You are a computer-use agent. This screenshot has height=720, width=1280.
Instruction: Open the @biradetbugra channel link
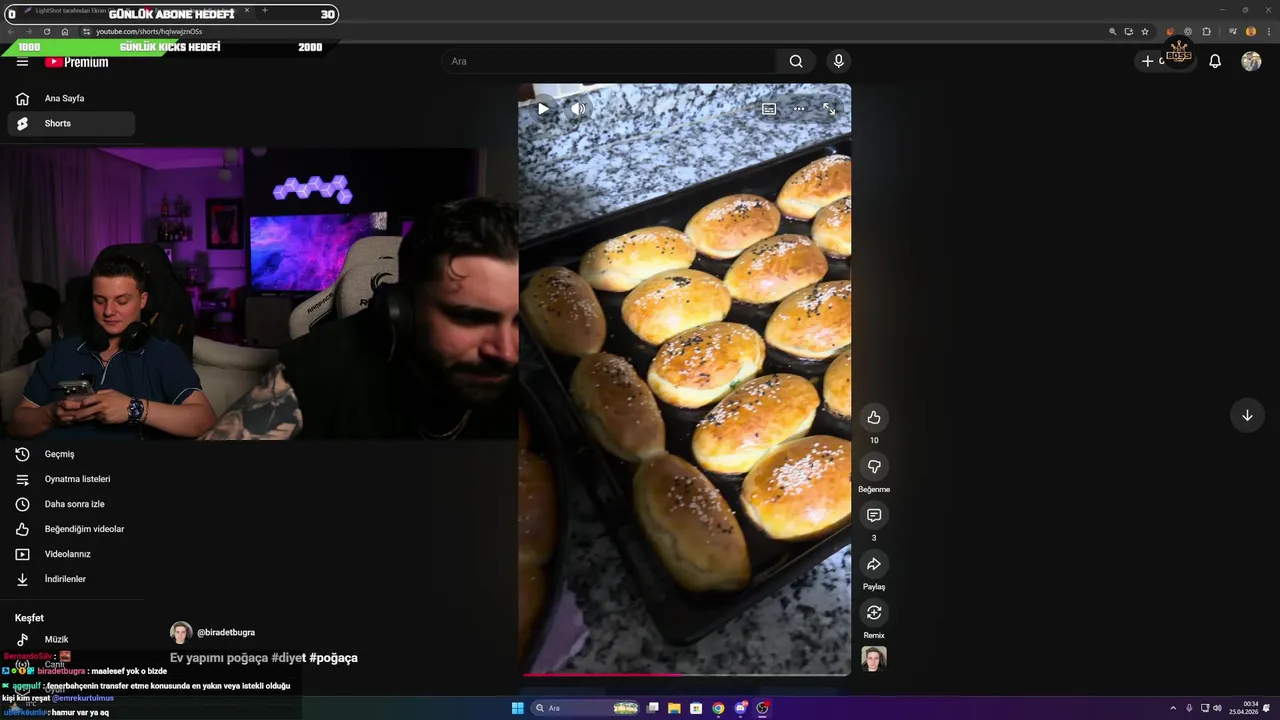tap(226, 632)
